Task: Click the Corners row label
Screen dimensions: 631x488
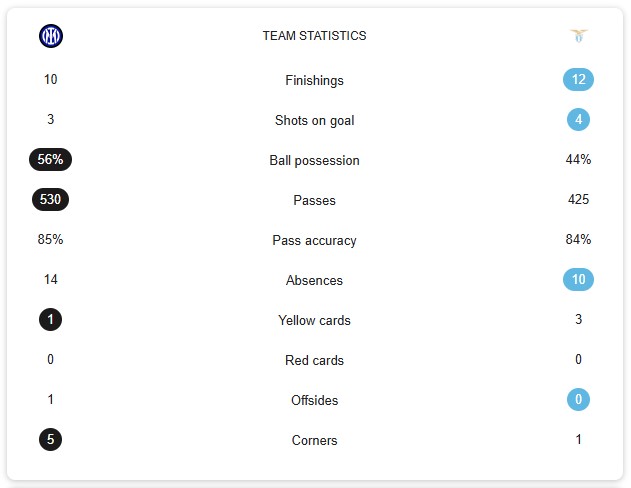Action: [x=314, y=440]
